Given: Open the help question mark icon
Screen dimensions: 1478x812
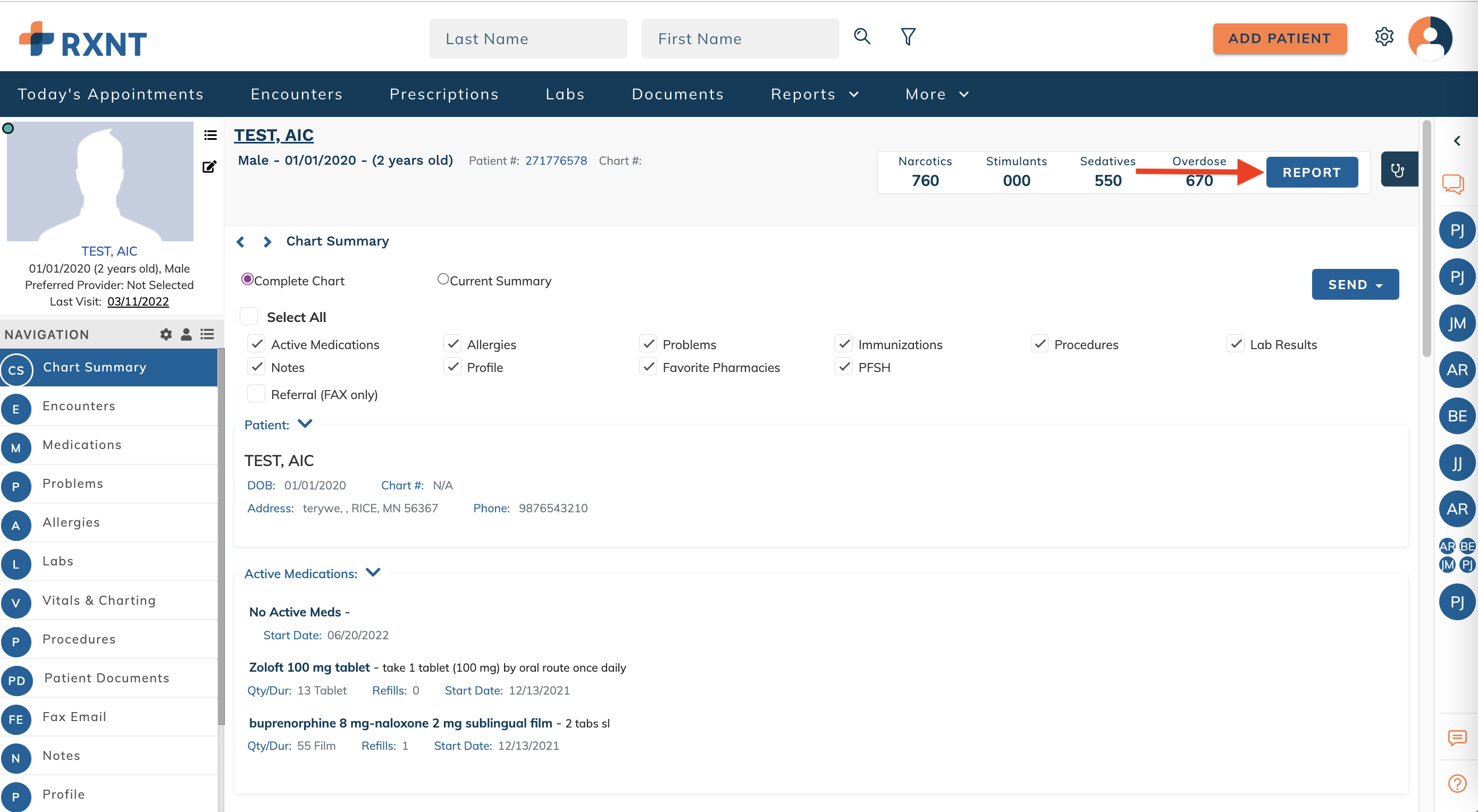Looking at the screenshot, I should (1457, 783).
